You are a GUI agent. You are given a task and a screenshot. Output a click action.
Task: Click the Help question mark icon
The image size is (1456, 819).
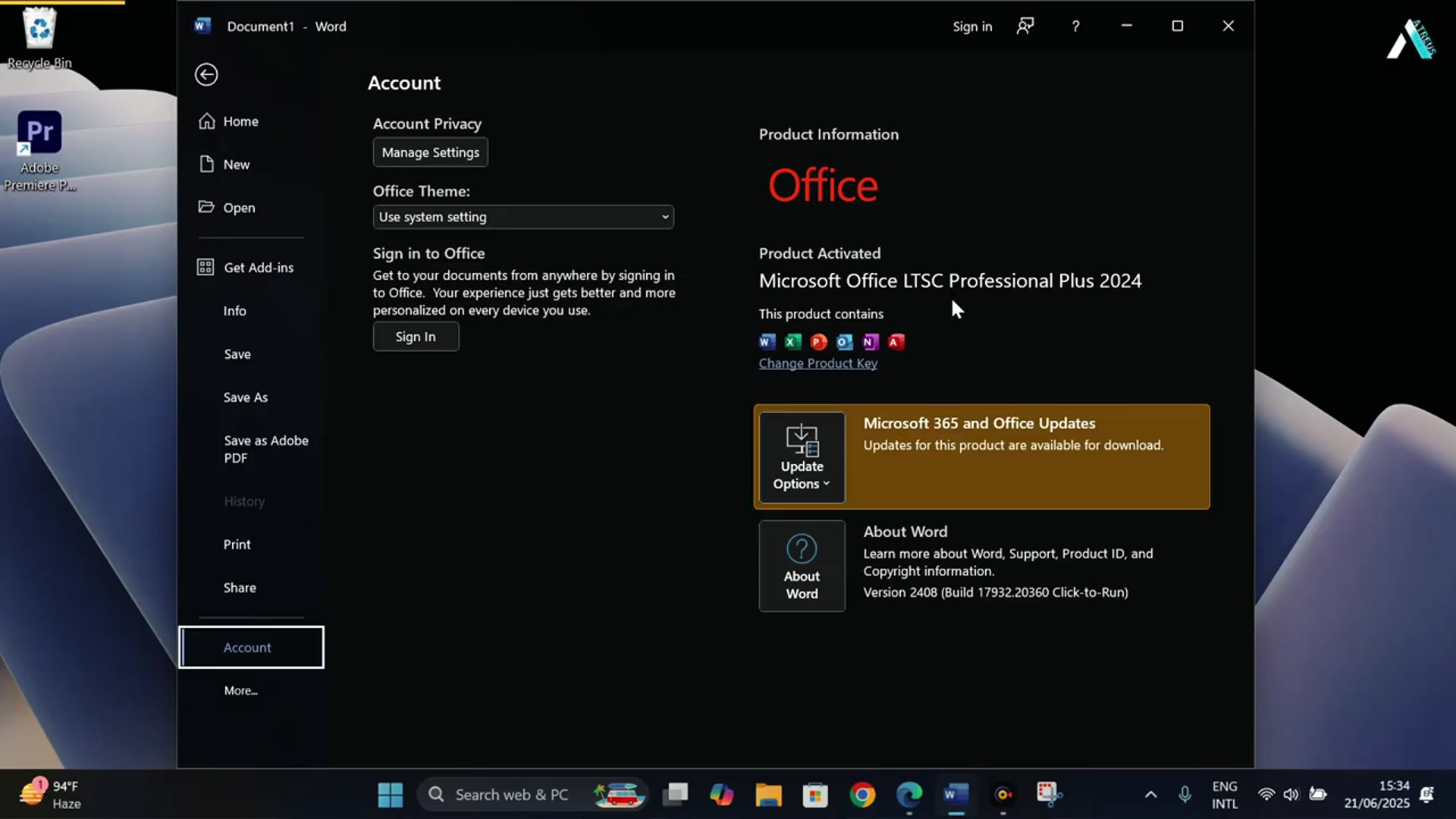(1075, 27)
